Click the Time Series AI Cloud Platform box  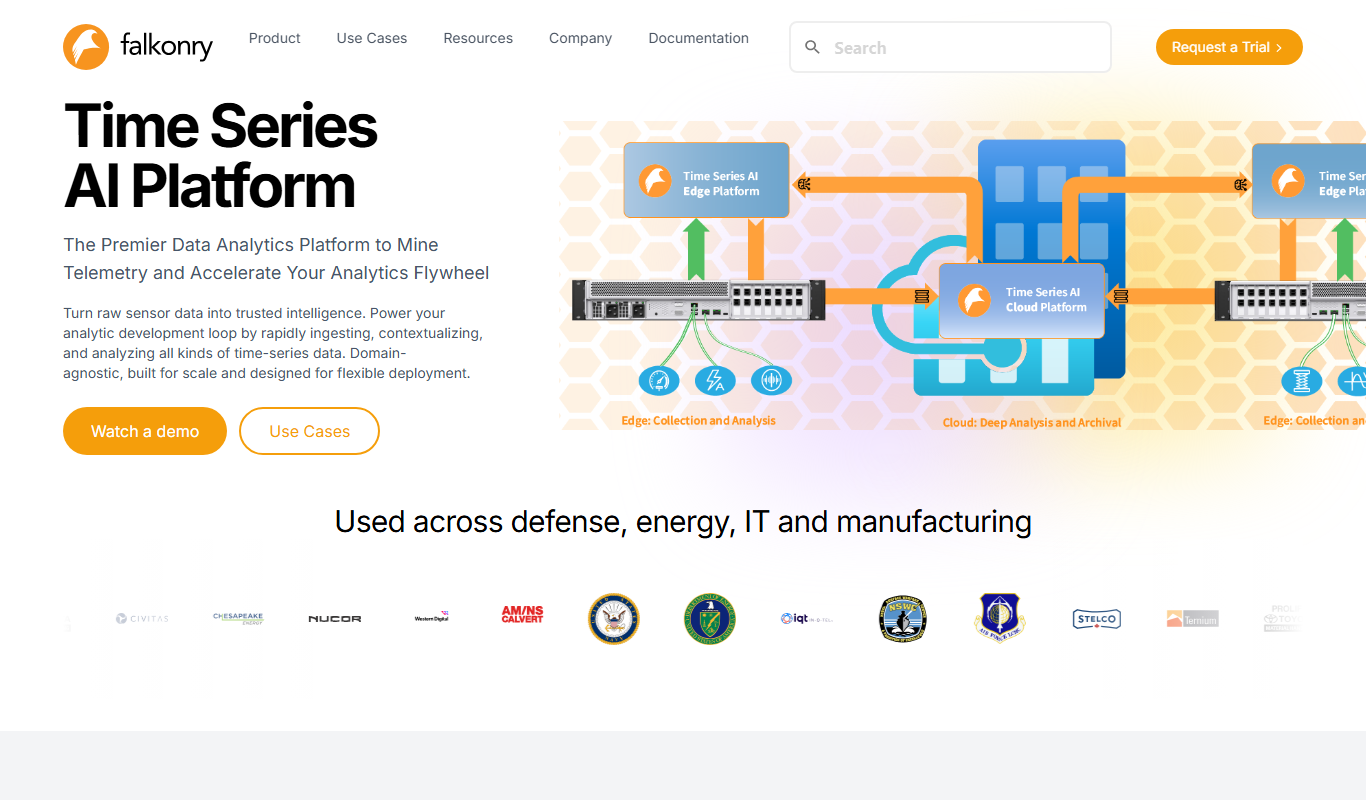tap(1022, 300)
